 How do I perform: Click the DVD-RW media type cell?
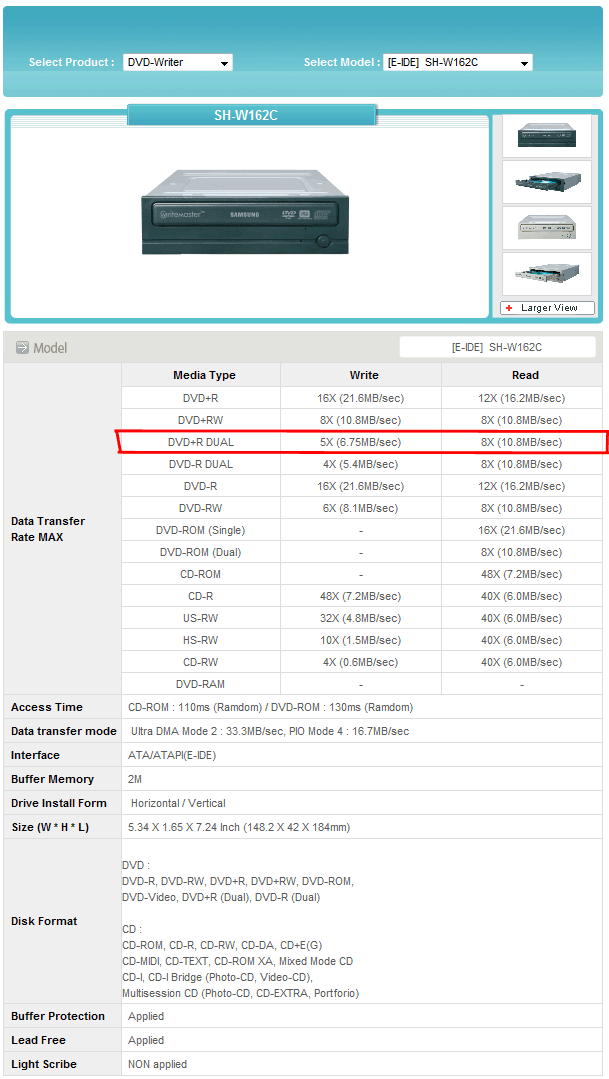pos(201,509)
